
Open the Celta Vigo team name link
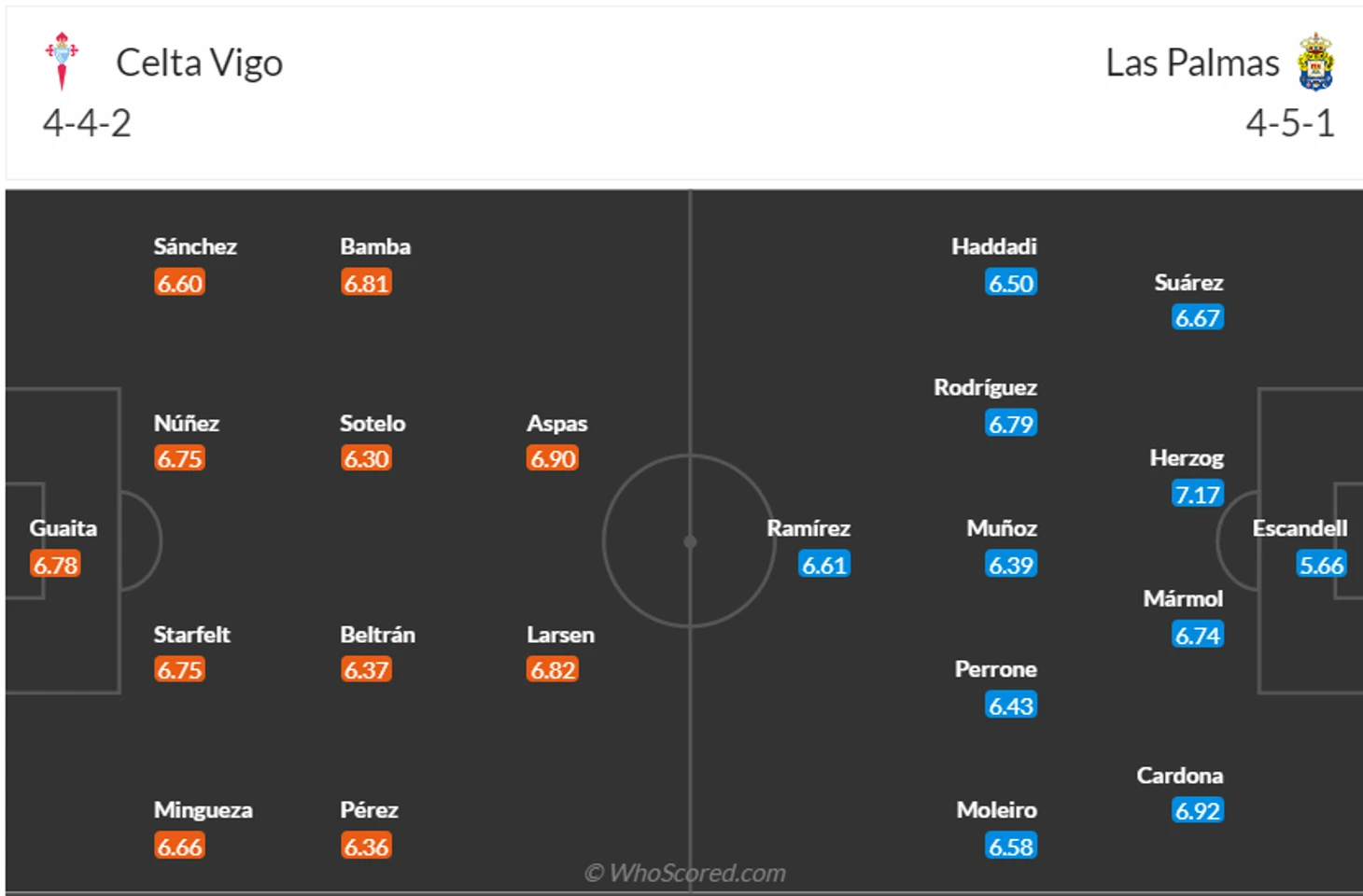[199, 63]
